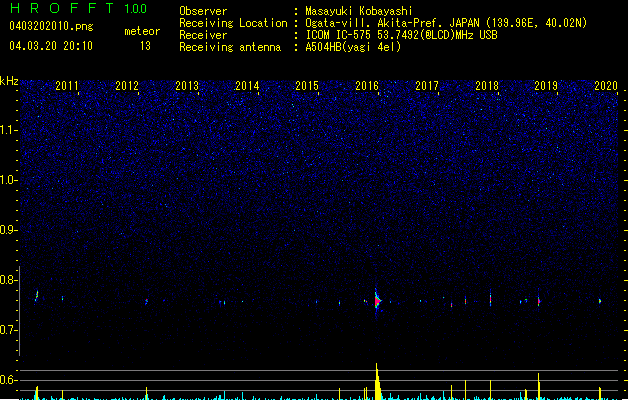
Task: Click the 0.9 kHz frequency label
Action: point(9,230)
